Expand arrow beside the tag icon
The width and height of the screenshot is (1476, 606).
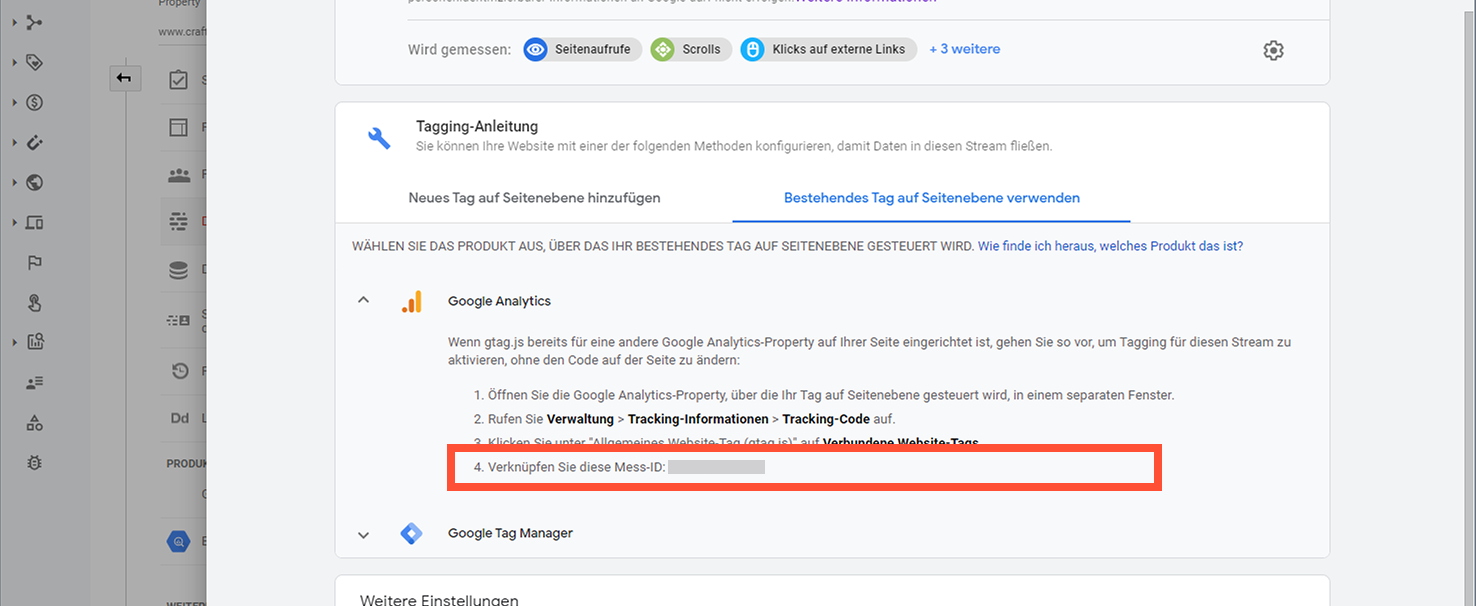[x=14, y=62]
